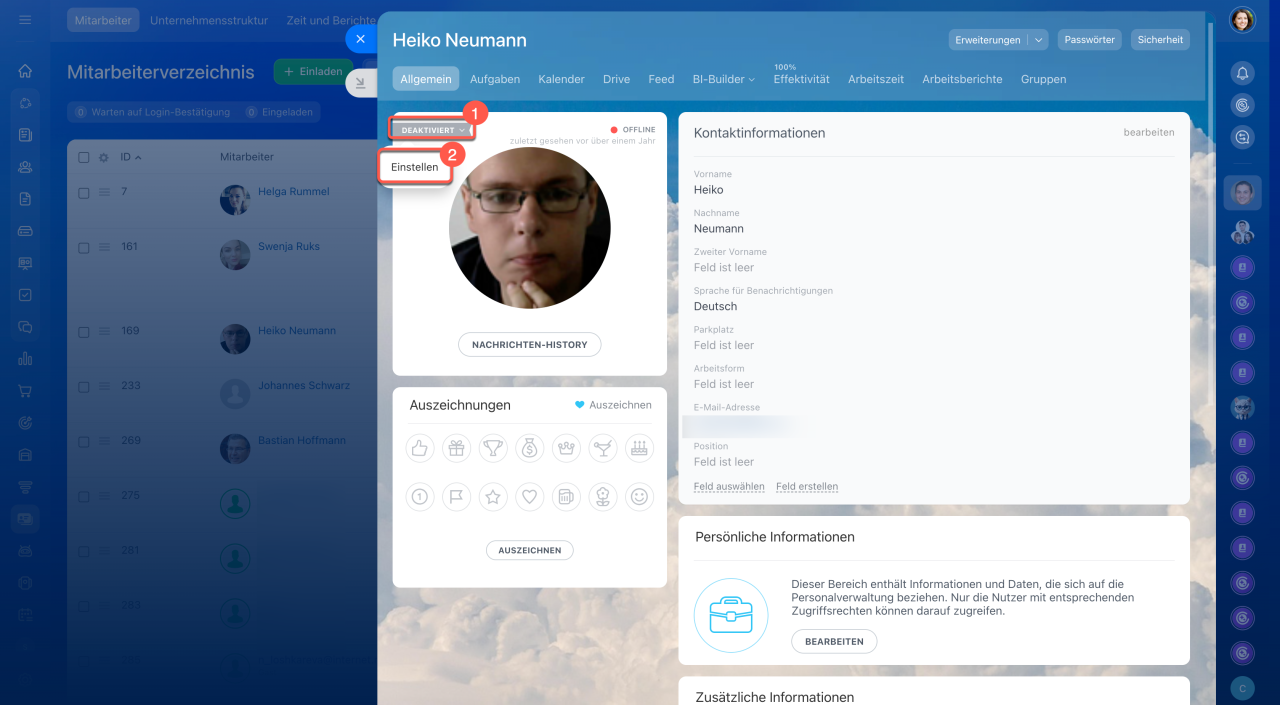The image size is (1280, 705).
Task: Tick checkbox for Bastian Hoffmann row
Action: 84,441
